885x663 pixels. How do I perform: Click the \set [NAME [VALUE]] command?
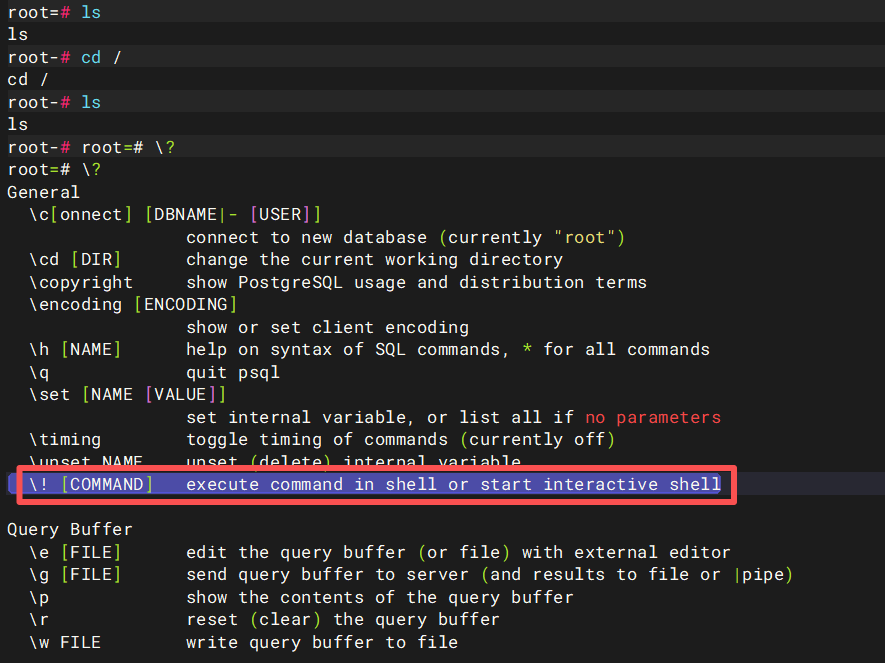pos(128,395)
